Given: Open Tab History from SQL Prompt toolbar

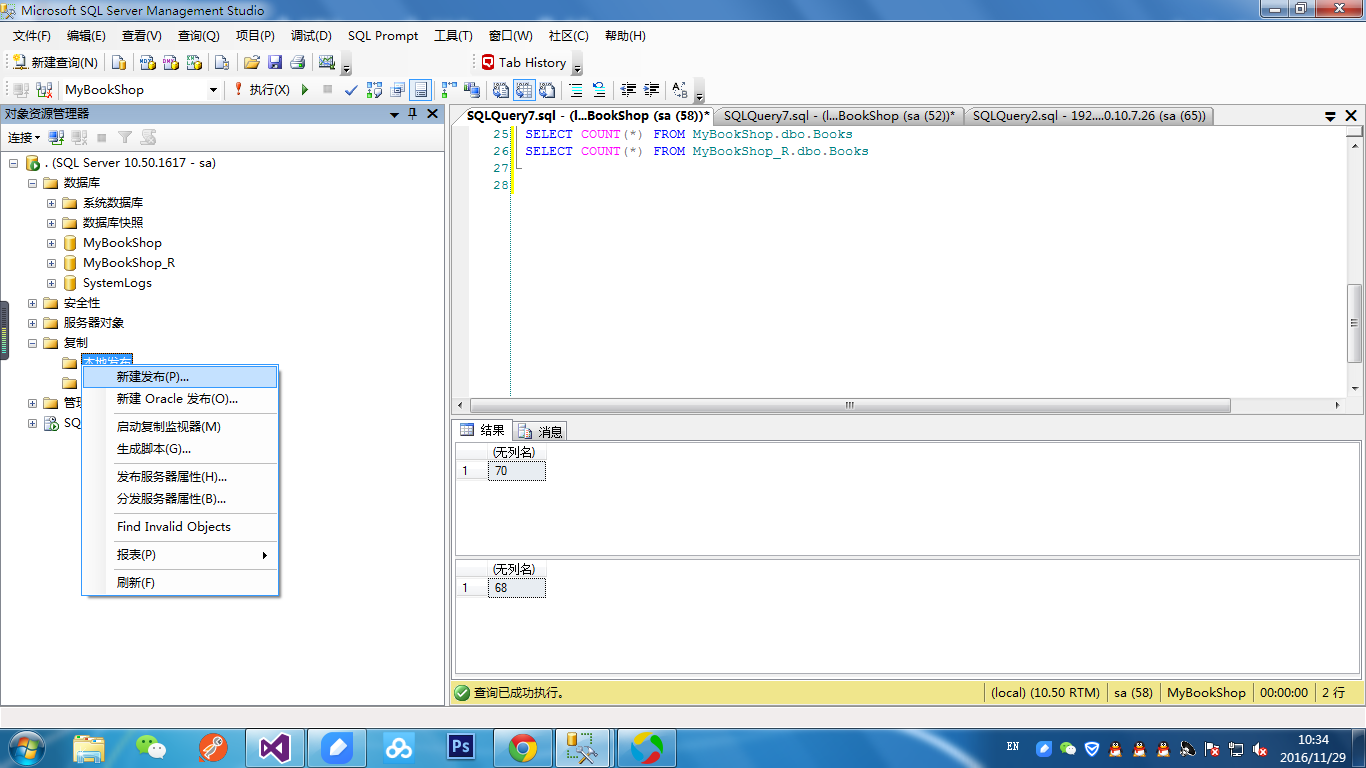Looking at the screenshot, I should (x=523, y=63).
